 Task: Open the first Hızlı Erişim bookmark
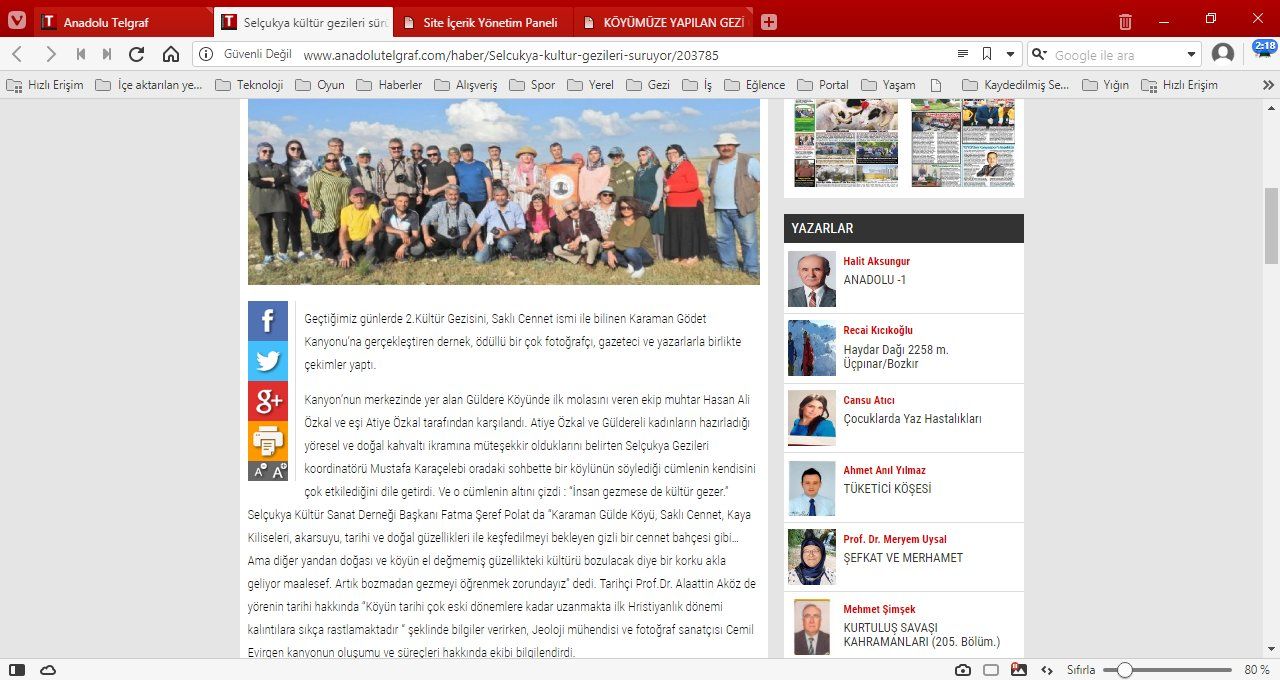coord(45,85)
